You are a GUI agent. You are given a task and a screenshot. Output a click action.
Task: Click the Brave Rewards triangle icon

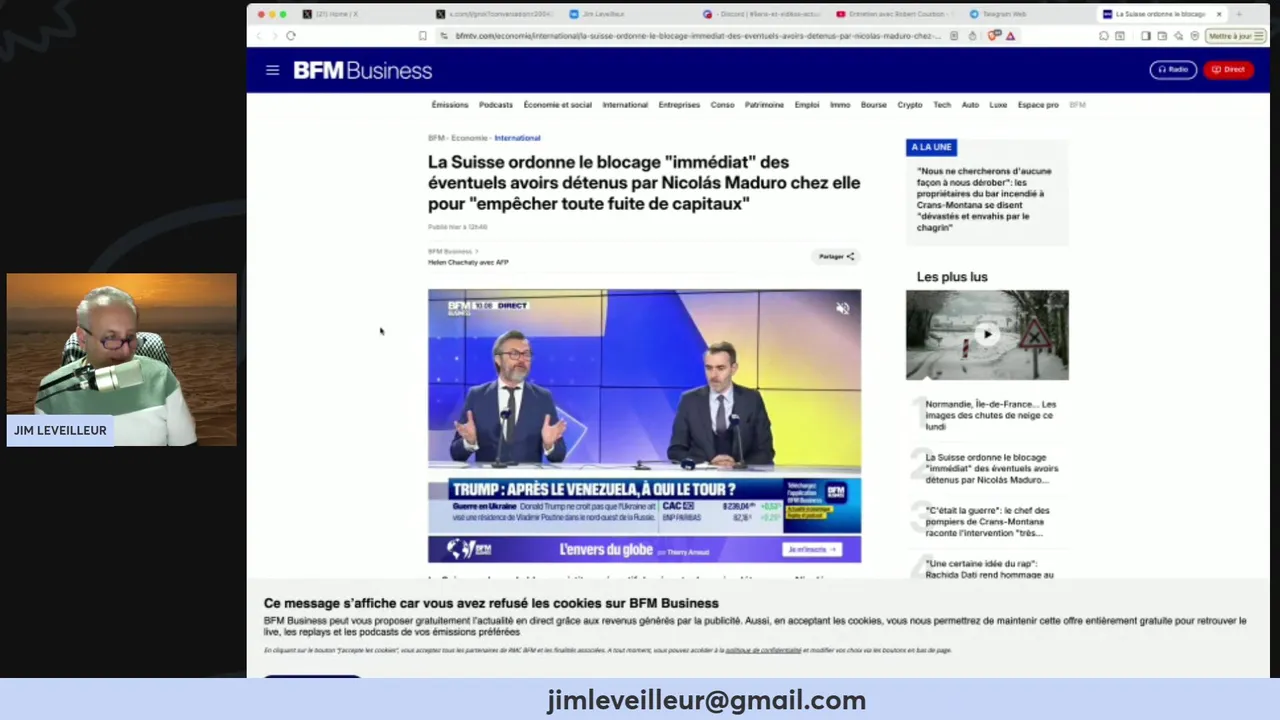click(1010, 36)
